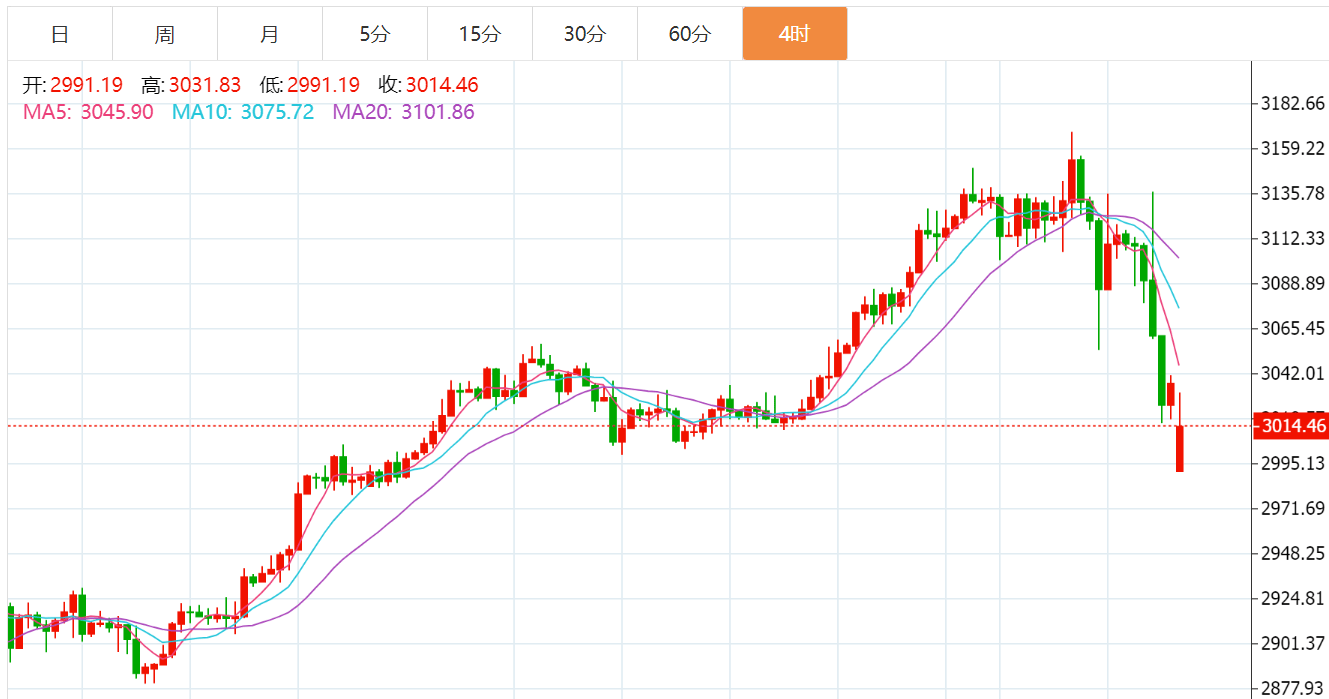Open the 月 (monthly) chart tab
This screenshot has width=1329, height=699.
pos(270,34)
